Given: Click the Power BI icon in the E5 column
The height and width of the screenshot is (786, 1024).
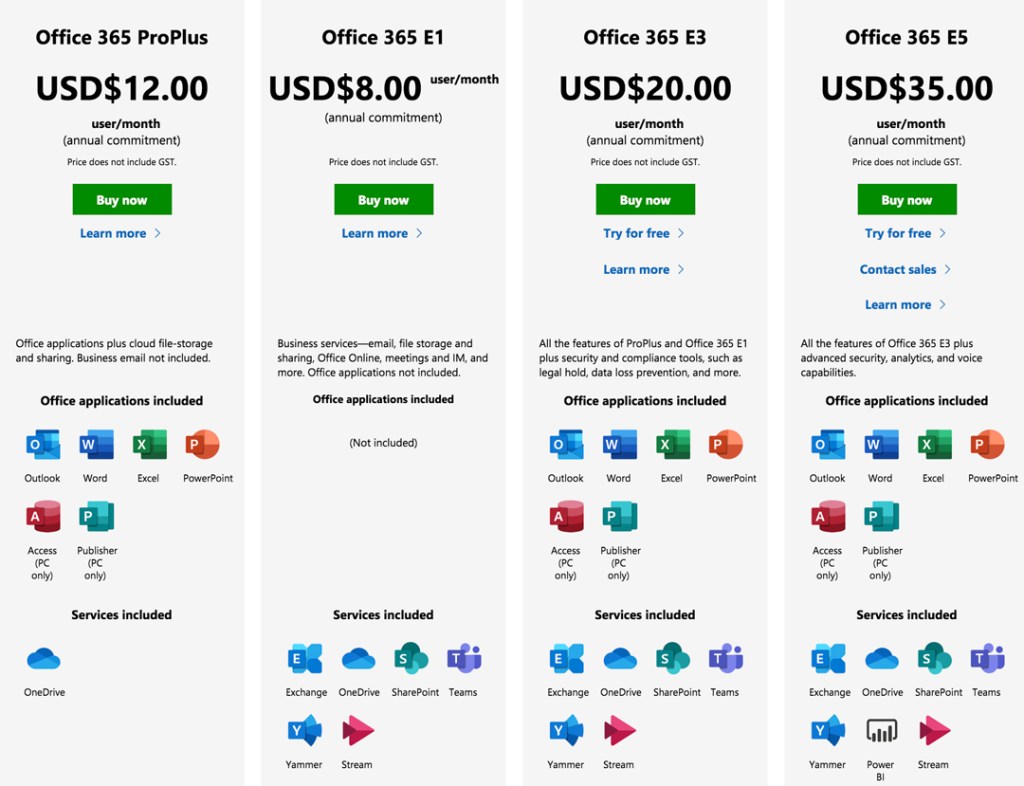Looking at the screenshot, I should (881, 731).
